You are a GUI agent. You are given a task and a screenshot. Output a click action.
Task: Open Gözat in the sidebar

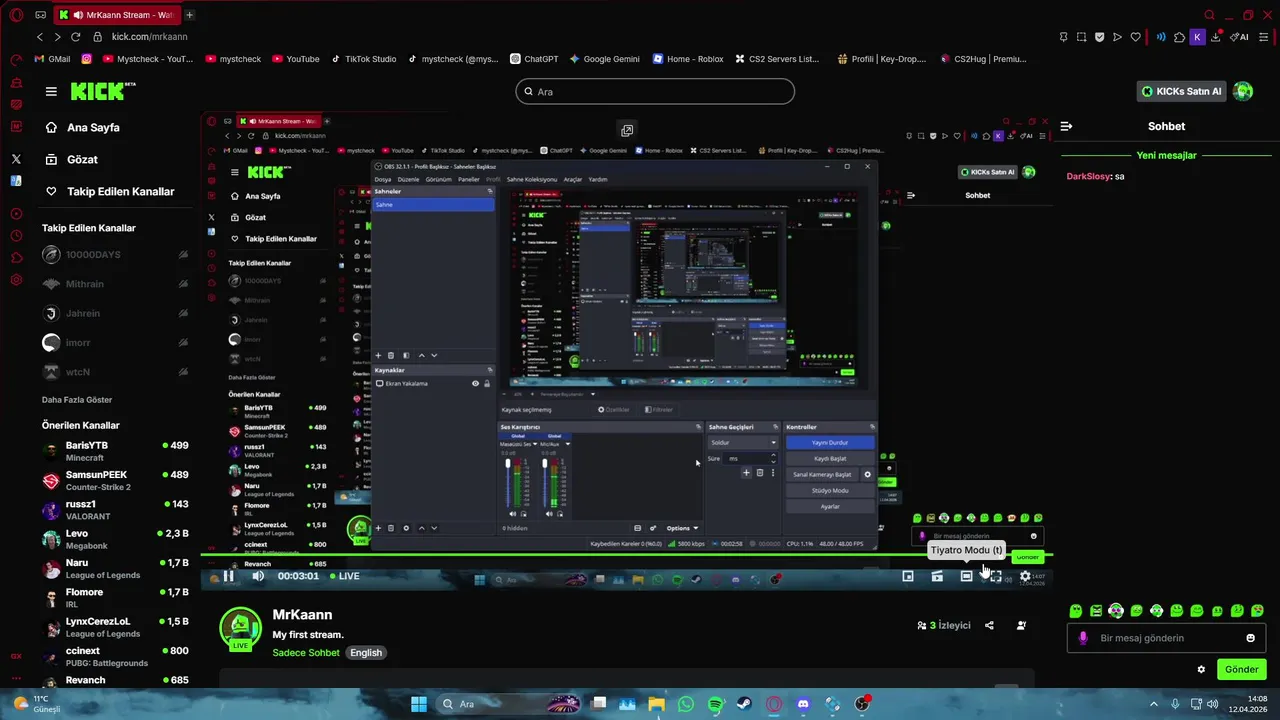tap(71, 159)
